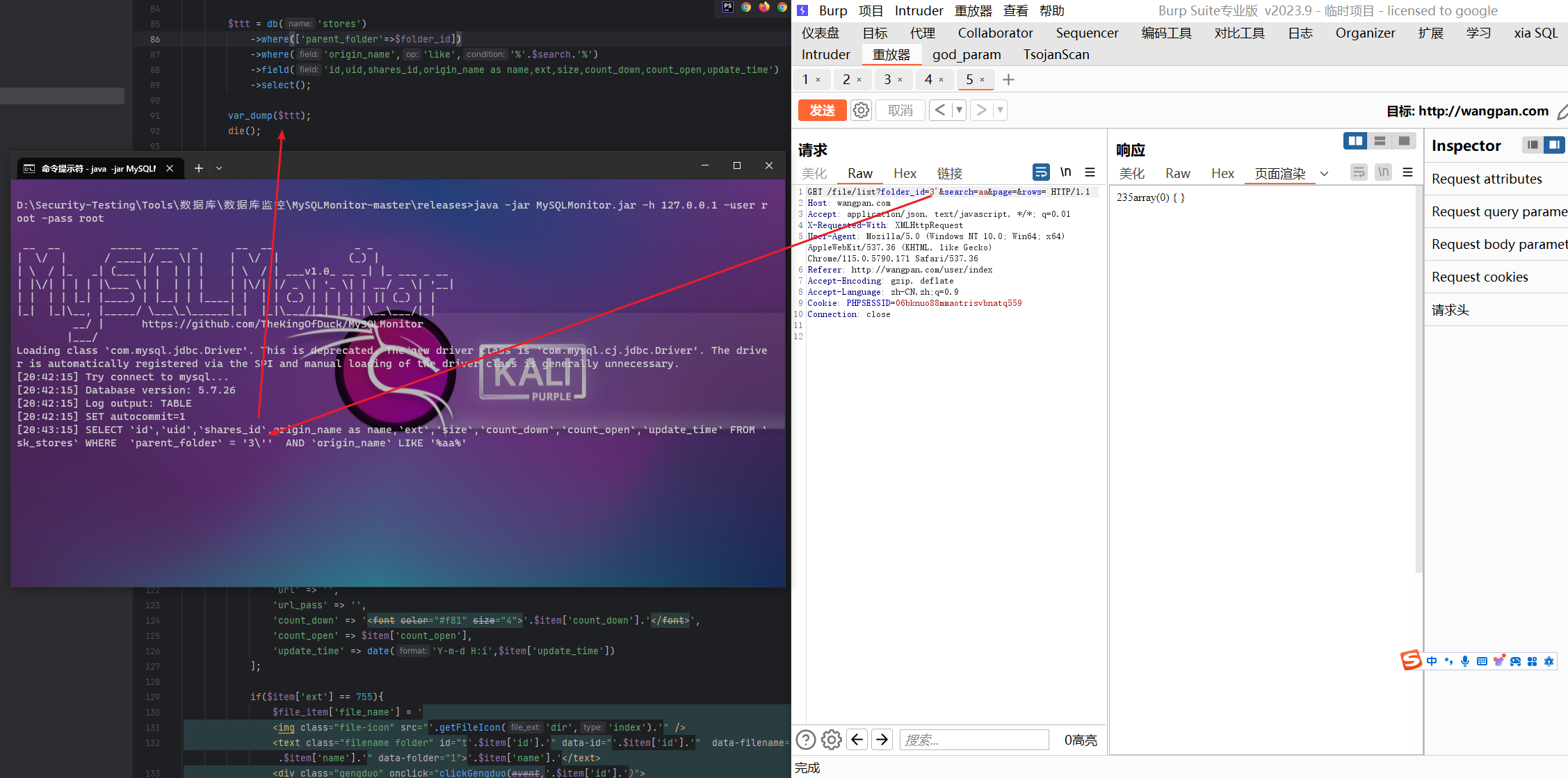
Task: Go to previous search match arrow
Action: coord(857,740)
